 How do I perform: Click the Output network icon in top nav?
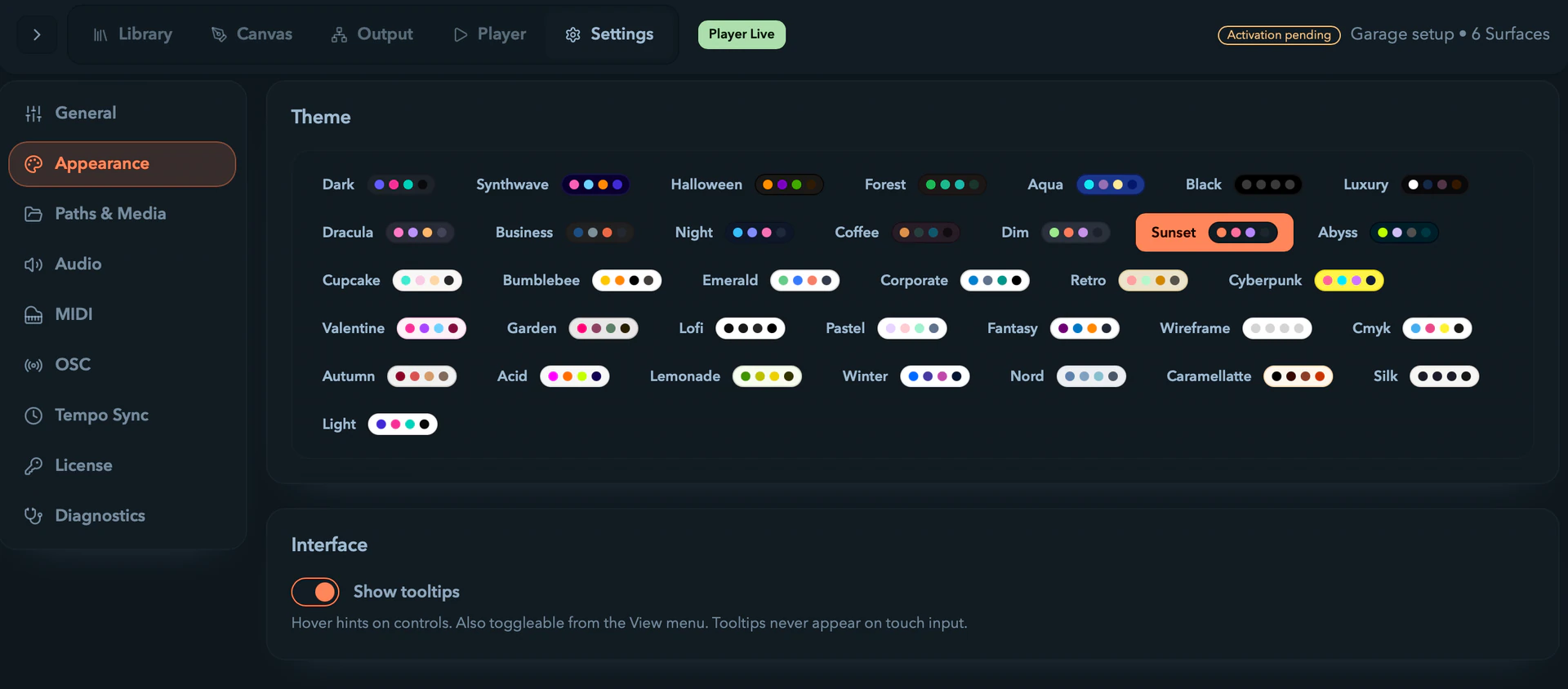tap(339, 35)
